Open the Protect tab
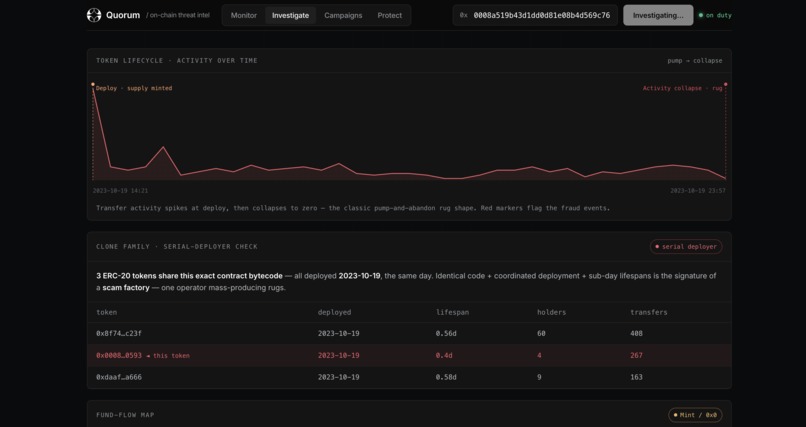806x427 pixels. click(x=390, y=15)
